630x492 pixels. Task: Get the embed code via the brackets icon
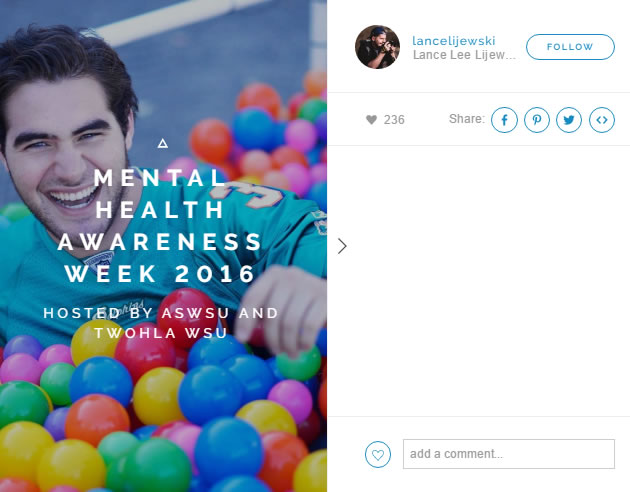tap(602, 120)
